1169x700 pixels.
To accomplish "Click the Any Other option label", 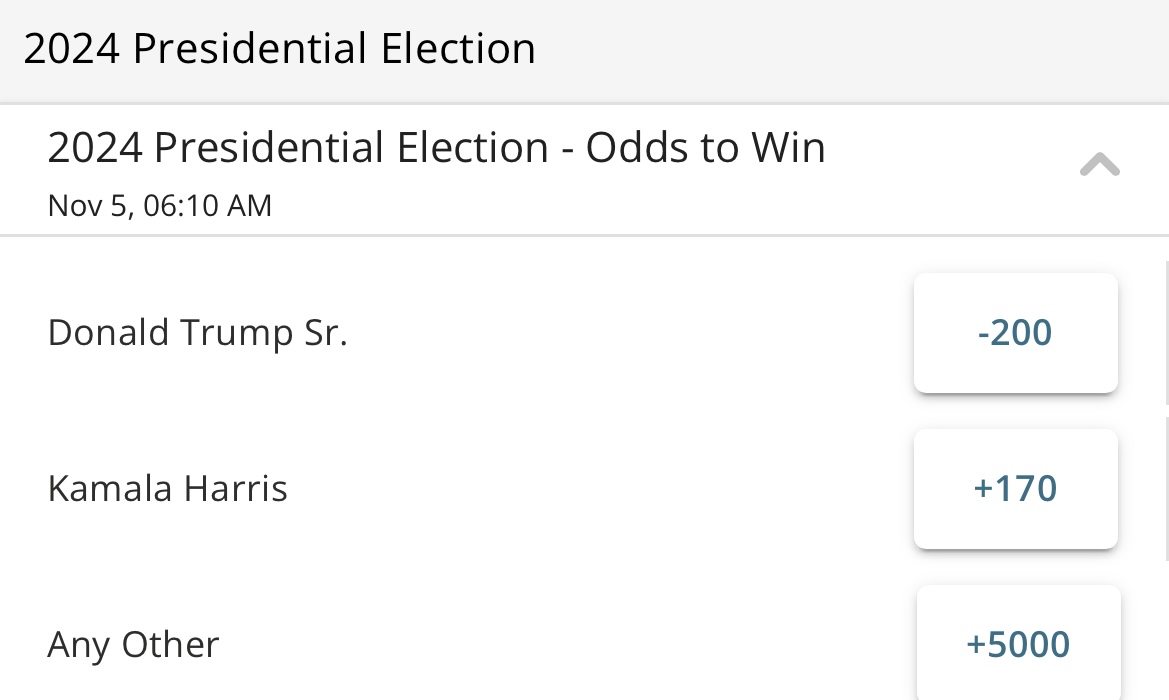I will point(133,644).
